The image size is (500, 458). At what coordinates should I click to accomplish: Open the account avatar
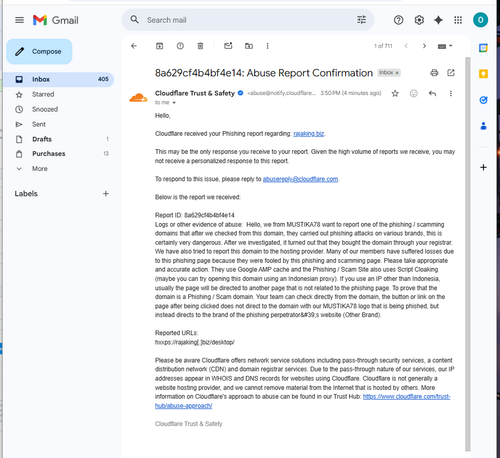click(x=480, y=20)
